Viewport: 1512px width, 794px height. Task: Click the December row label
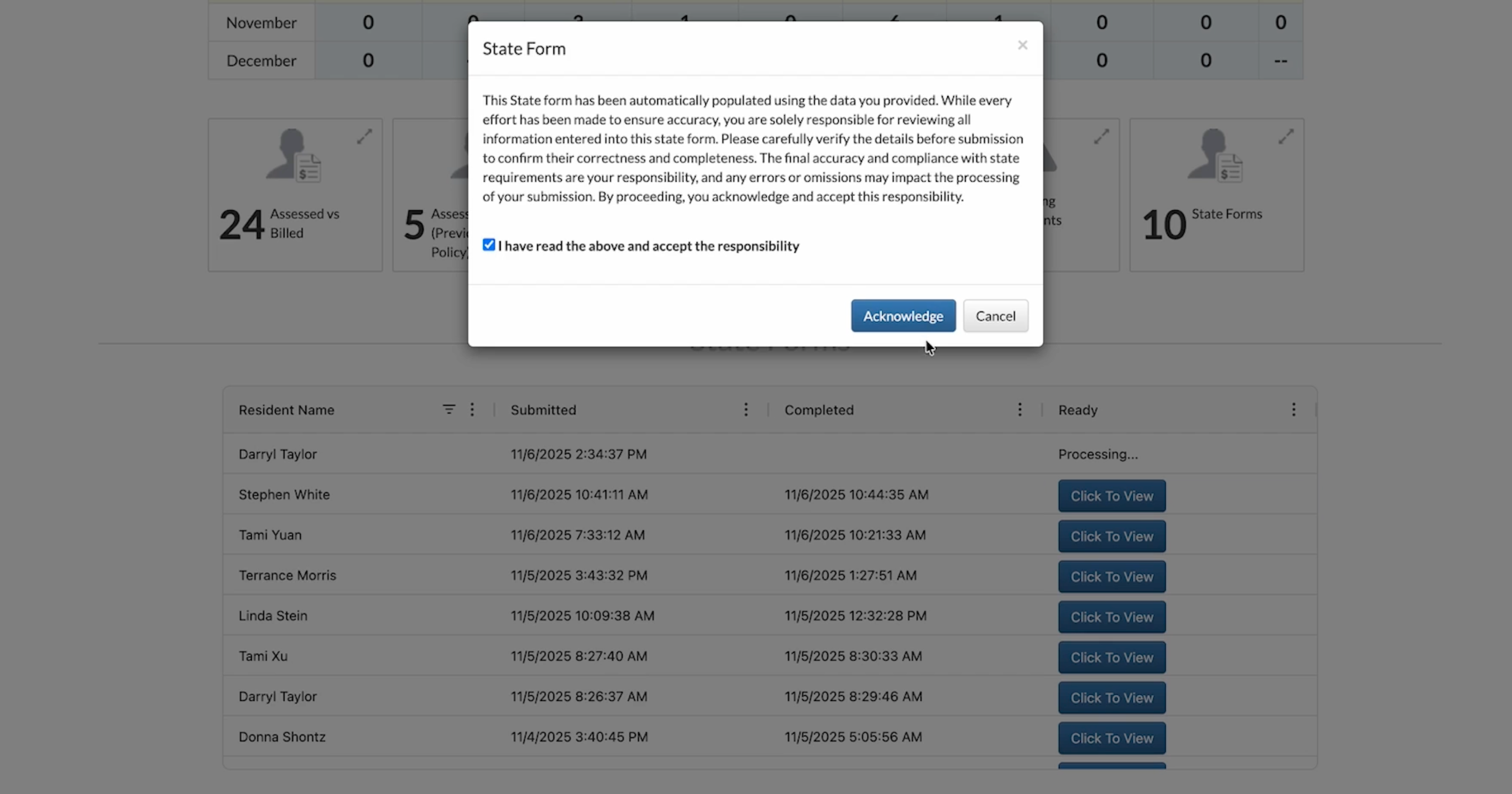coord(261,60)
